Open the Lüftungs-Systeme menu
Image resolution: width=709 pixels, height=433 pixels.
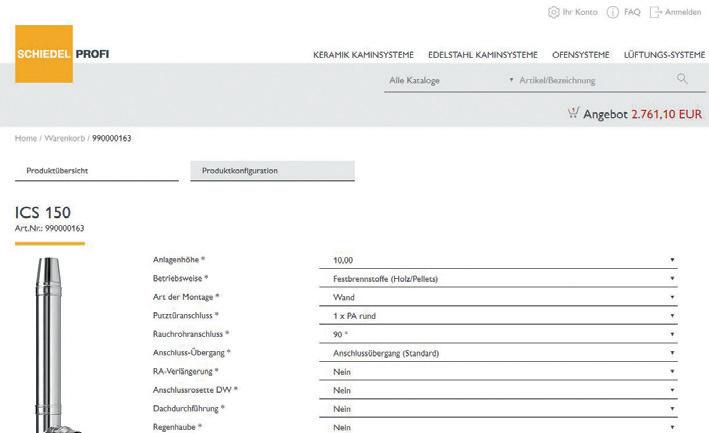664,55
